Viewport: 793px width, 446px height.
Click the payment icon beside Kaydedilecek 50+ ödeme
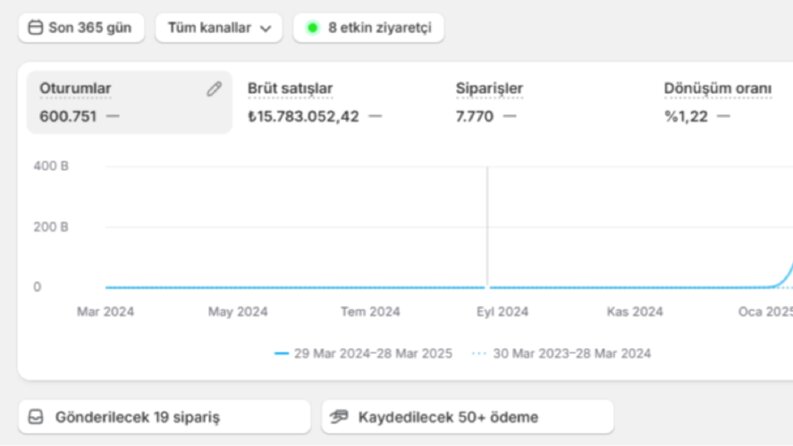pos(339,417)
